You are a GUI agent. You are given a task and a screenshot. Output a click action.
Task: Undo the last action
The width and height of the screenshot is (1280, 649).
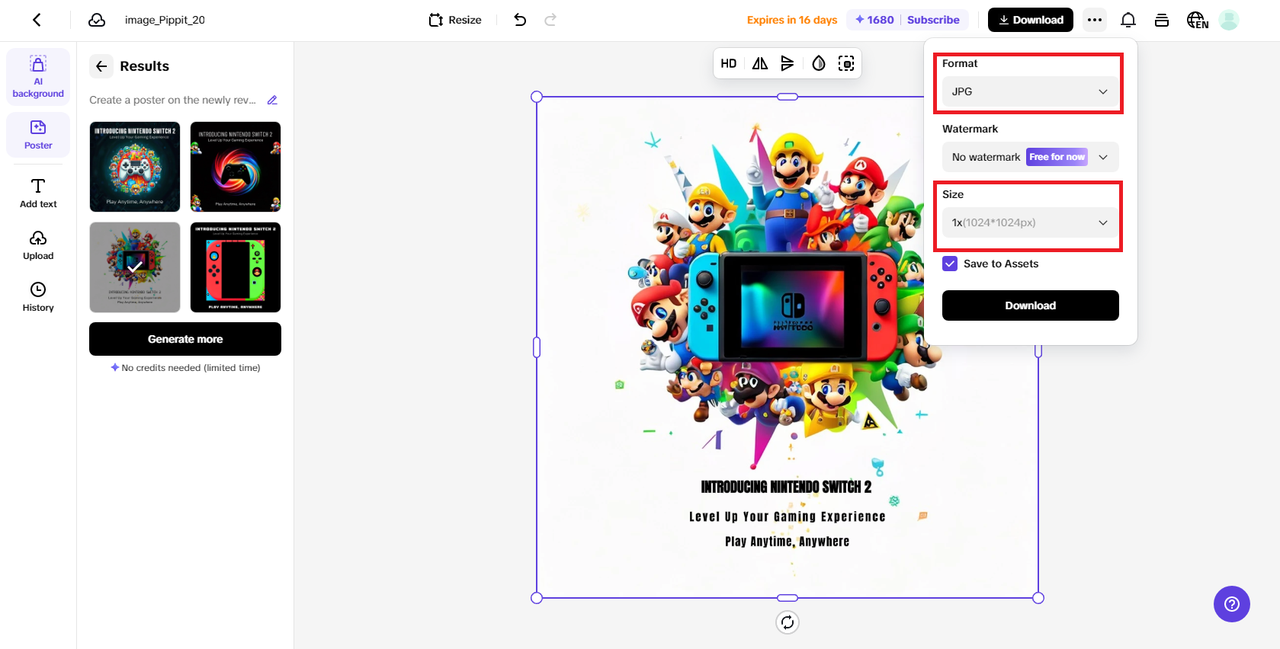520,20
